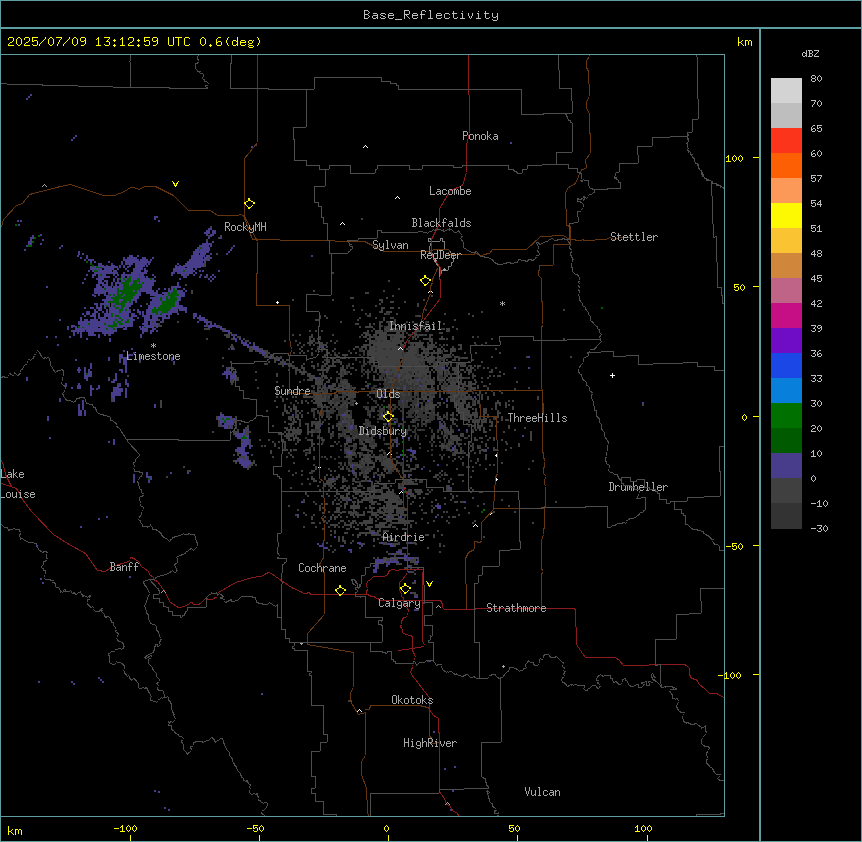This screenshot has width=862, height=842.
Task: Click the Banff label
Action: [124, 567]
